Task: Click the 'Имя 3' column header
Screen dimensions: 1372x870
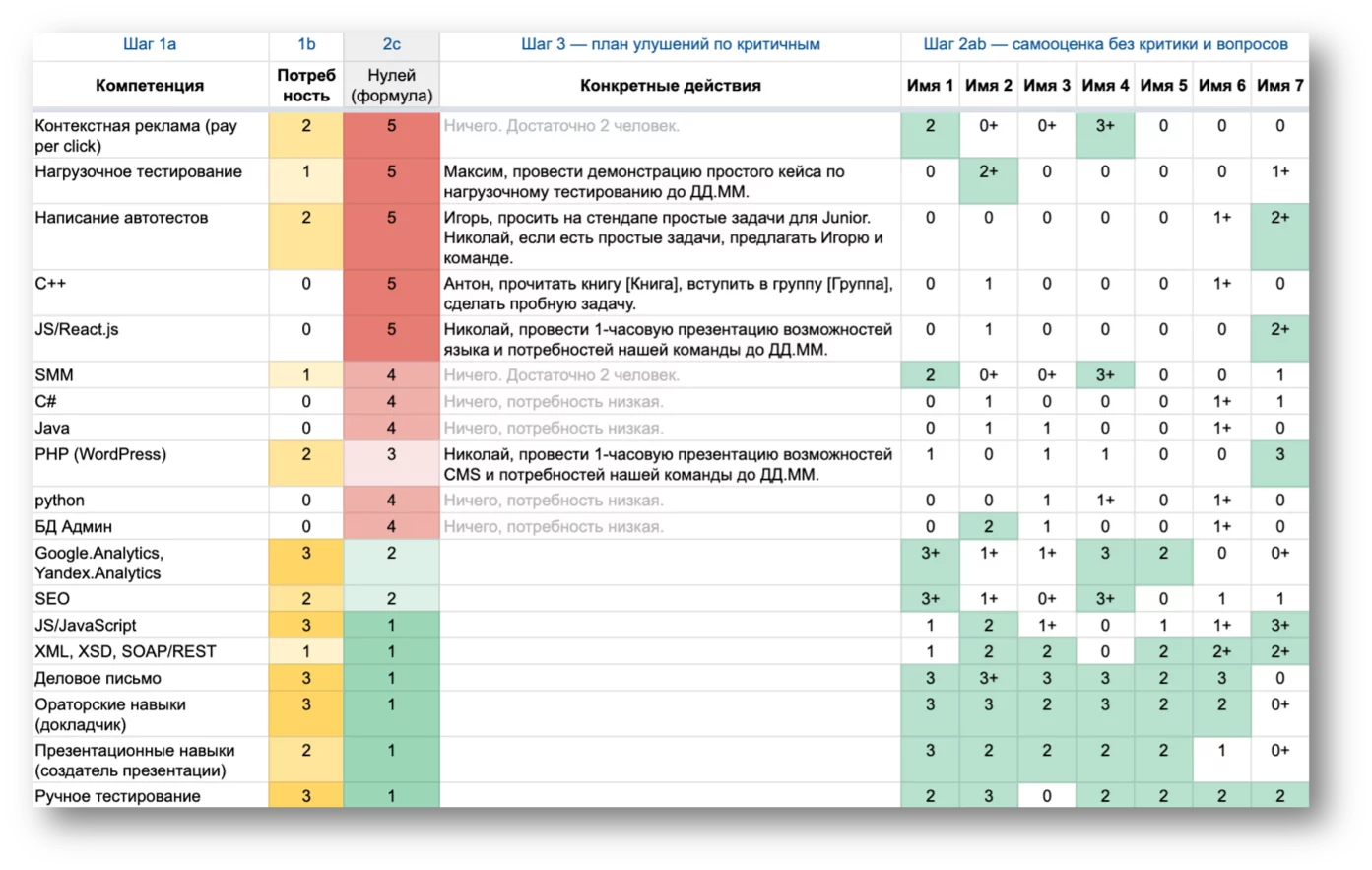Action: click(x=1046, y=86)
